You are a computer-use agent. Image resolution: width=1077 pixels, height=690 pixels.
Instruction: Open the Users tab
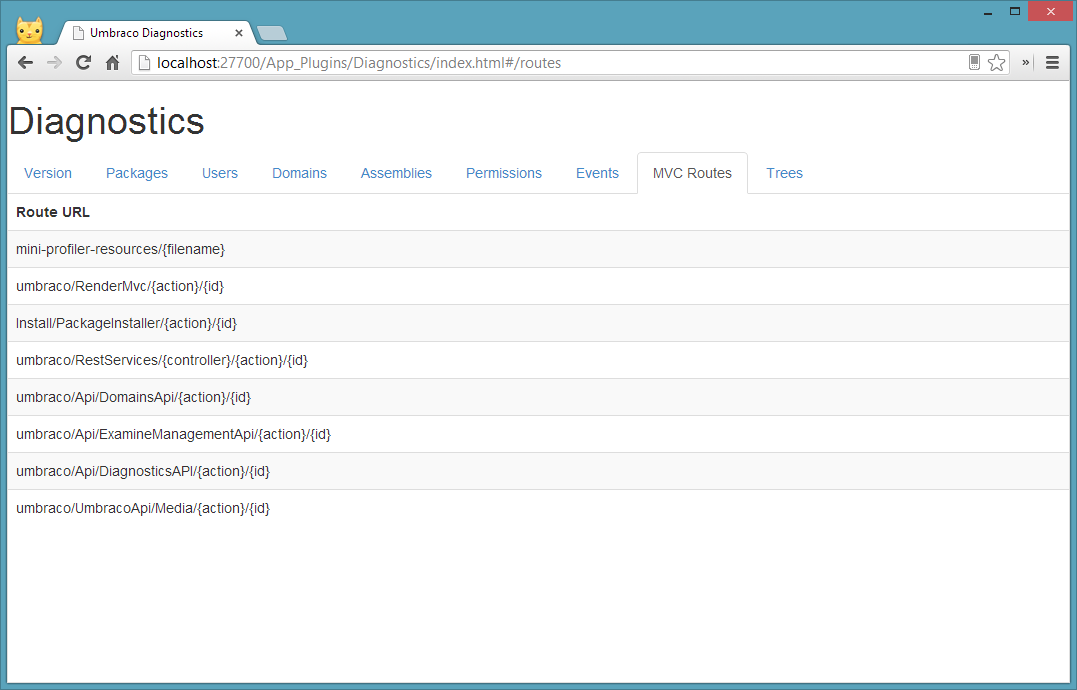(x=220, y=173)
